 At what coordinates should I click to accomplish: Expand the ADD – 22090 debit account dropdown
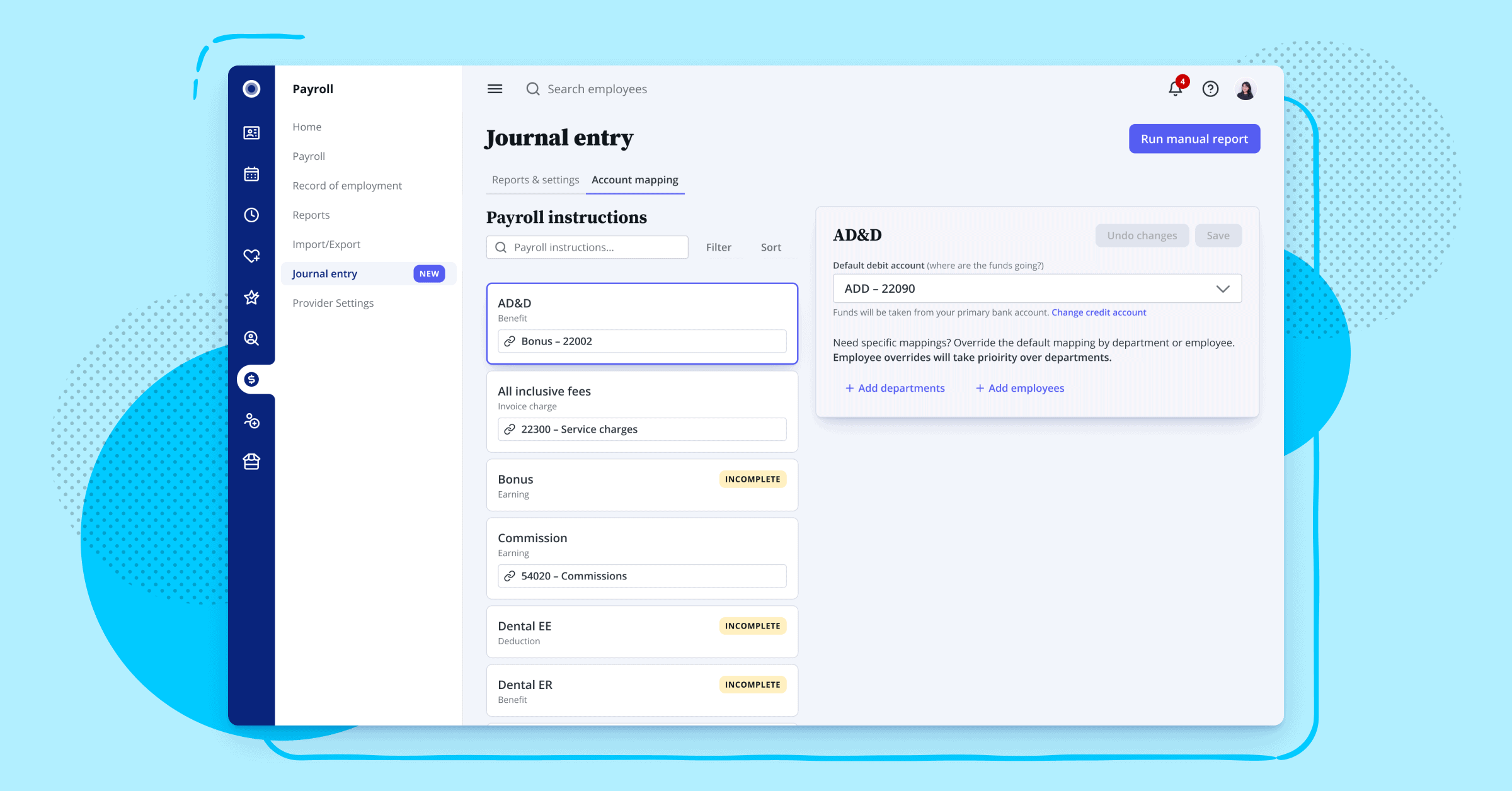pos(1223,289)
